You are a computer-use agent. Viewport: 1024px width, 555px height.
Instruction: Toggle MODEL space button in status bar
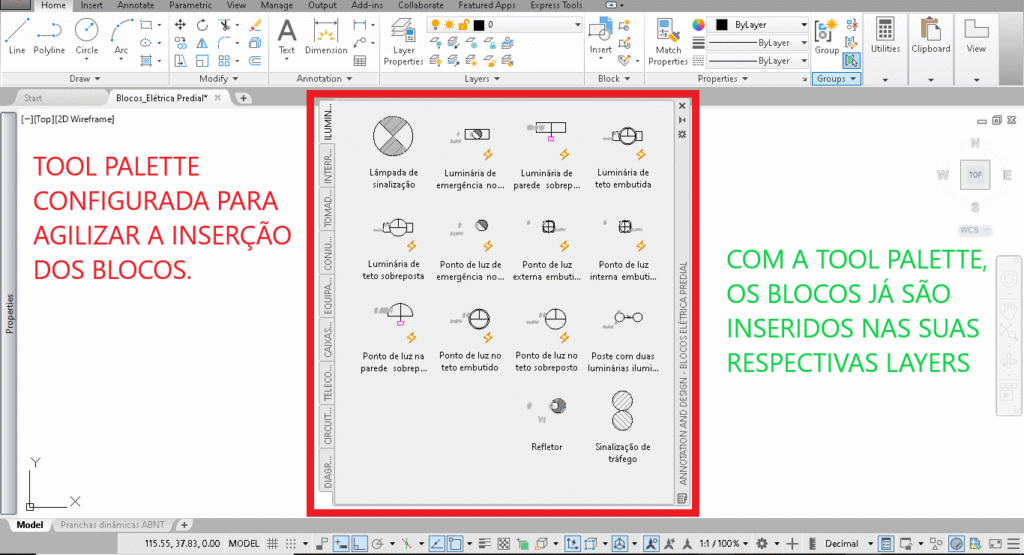(x=244, y=543)
